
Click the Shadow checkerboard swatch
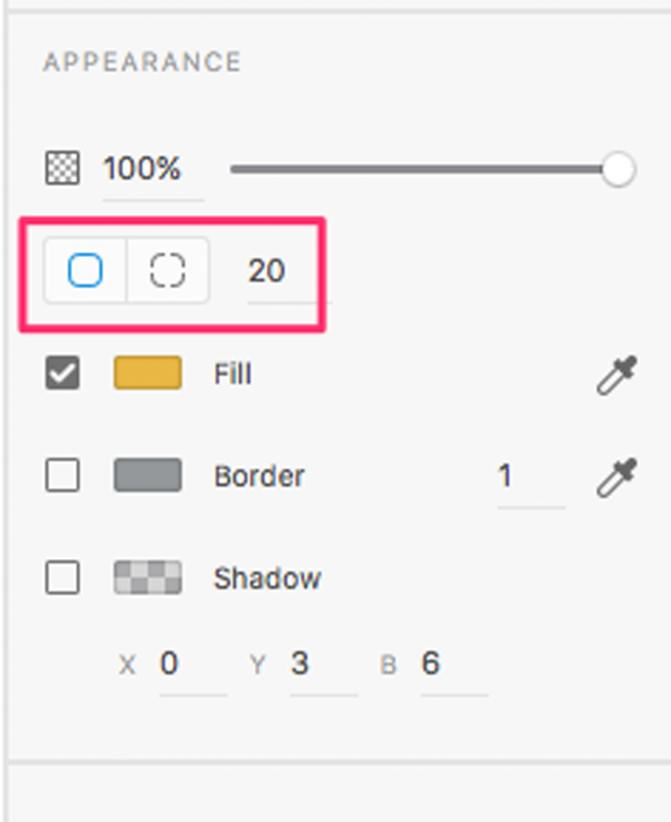pos(147,577)
